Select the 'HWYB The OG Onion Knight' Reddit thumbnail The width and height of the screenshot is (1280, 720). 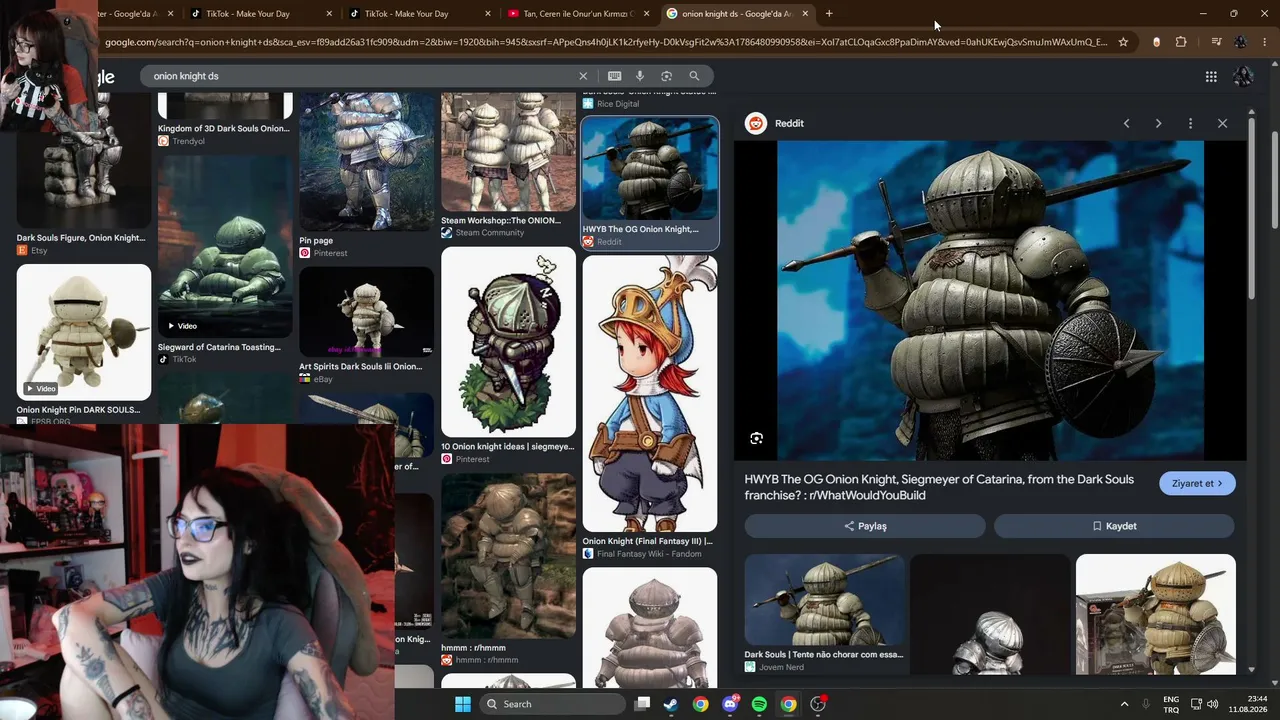point(650,168)
